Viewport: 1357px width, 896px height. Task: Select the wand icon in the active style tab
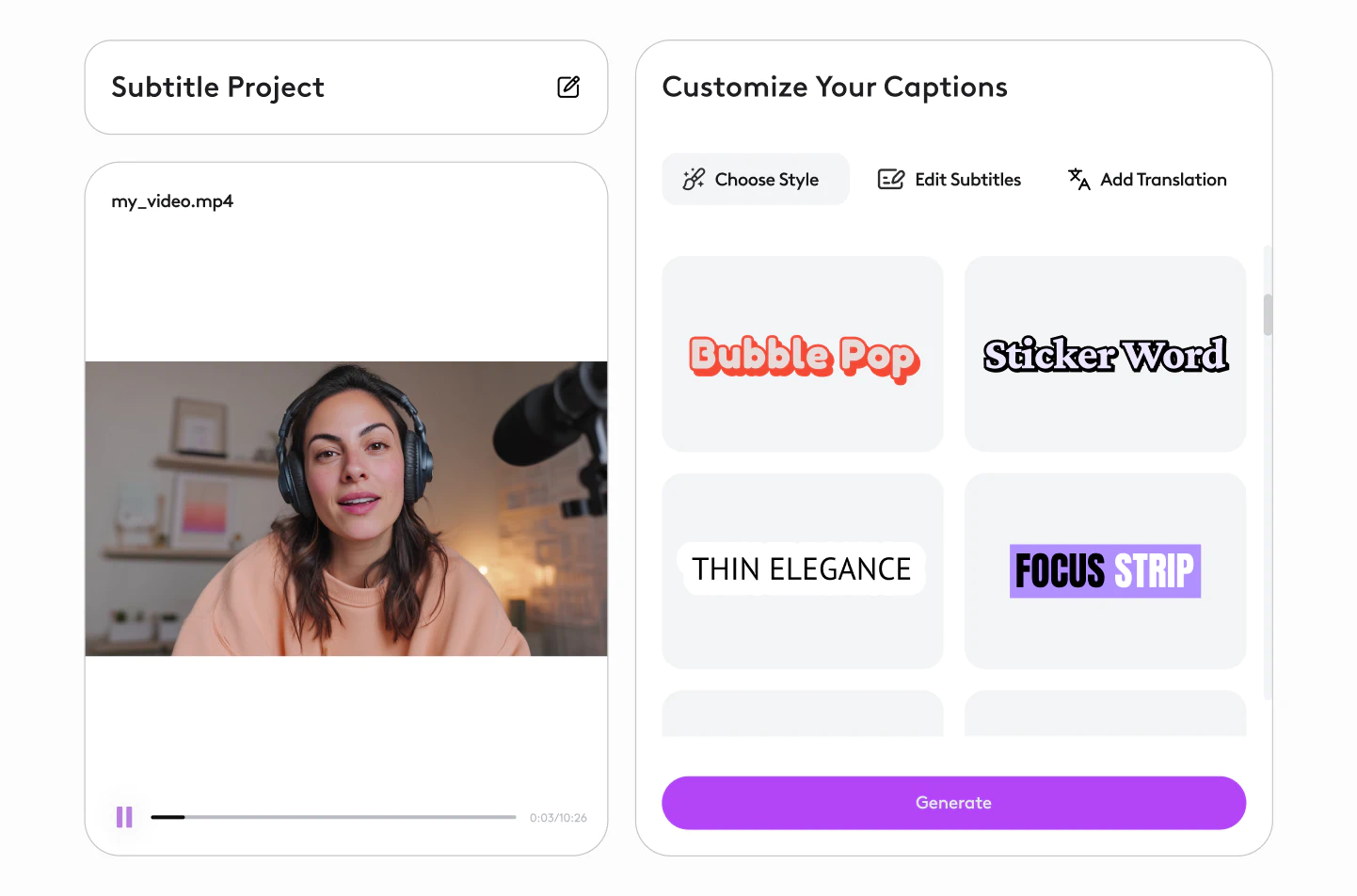[693, 179]
